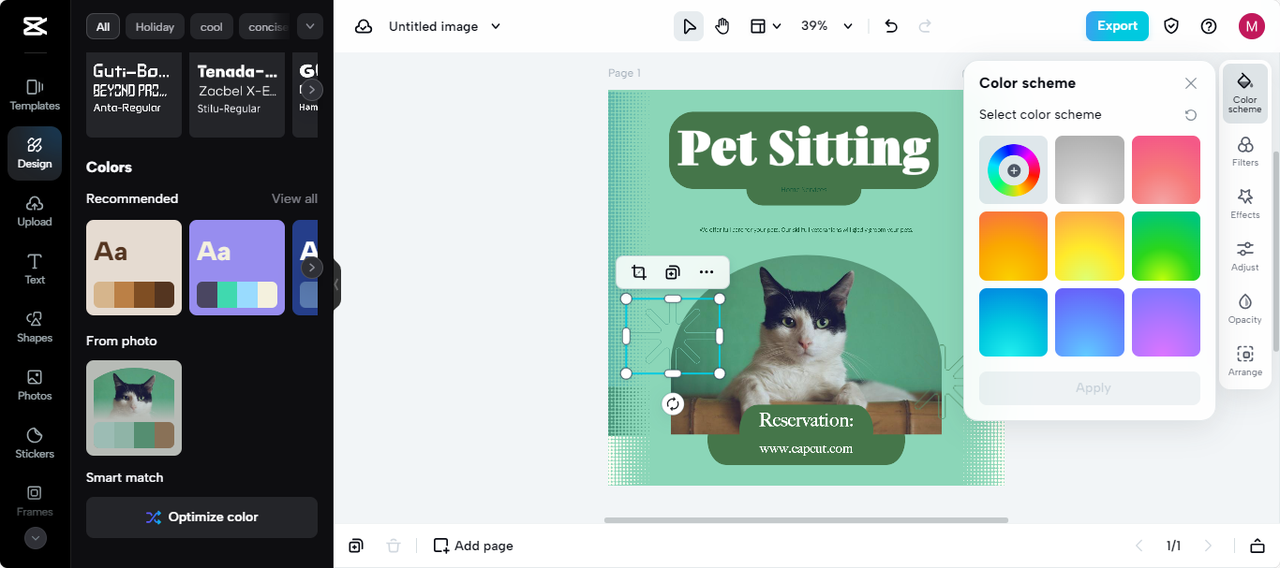
Task: Select the orange gradient color scheme
Action: point(1014,246)
